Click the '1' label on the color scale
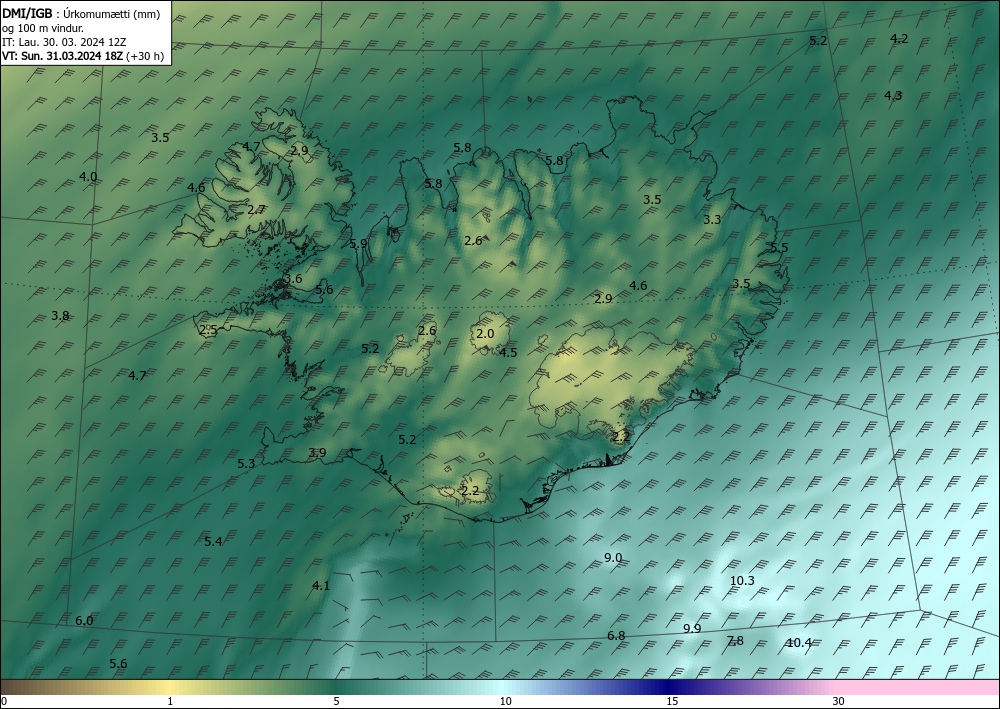 170,701
